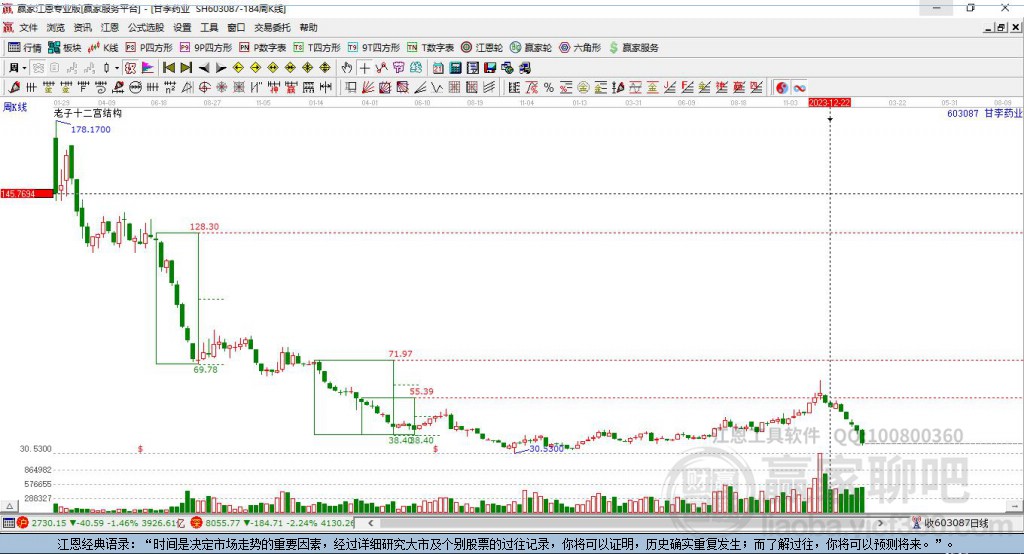Collapse volume panel with triangle button

(9, 506)
